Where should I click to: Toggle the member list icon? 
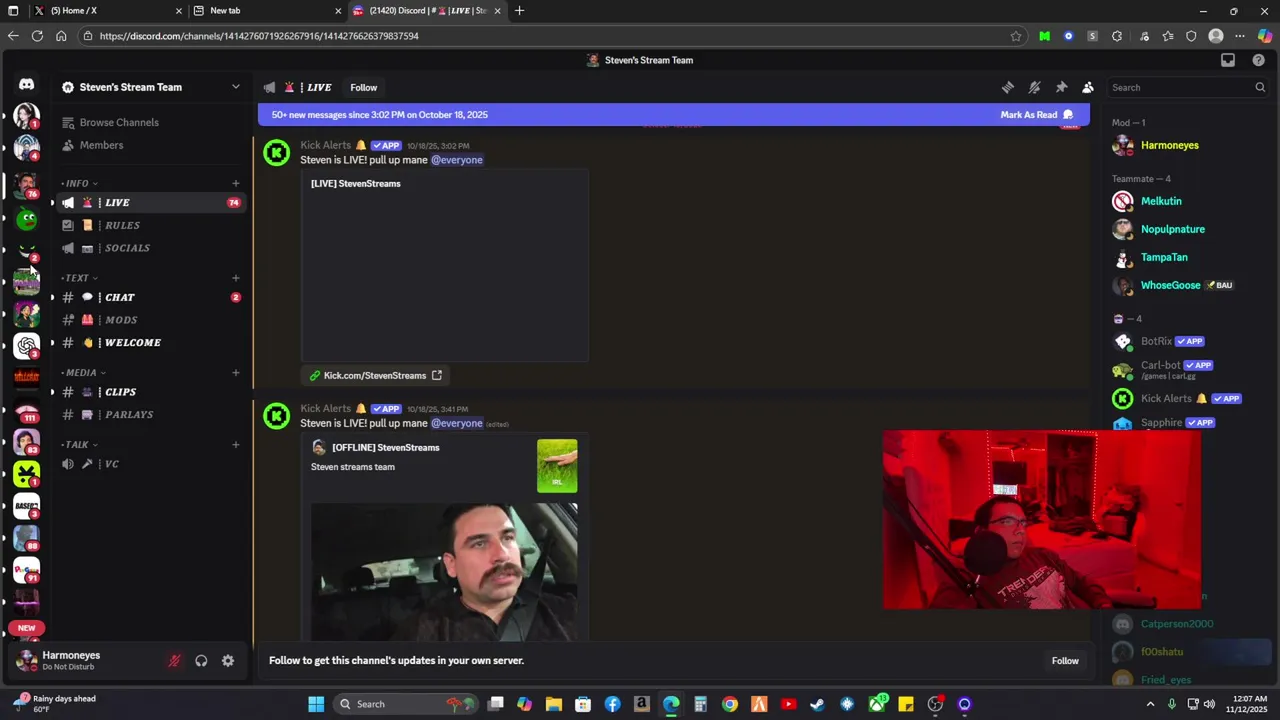1088,87
